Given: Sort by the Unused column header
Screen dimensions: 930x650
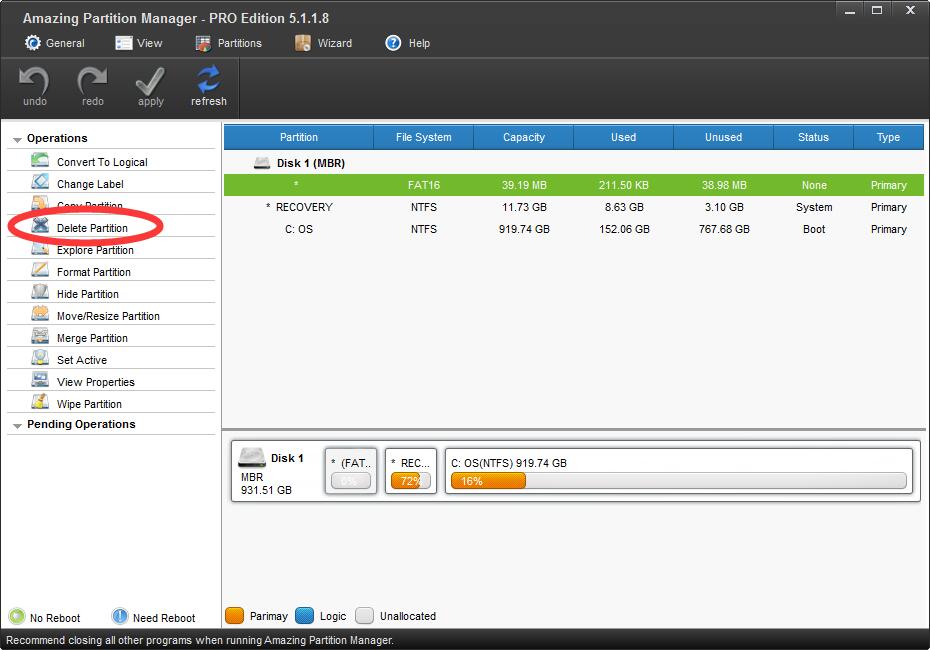Looking at the screenshot, I should point(723,137).
